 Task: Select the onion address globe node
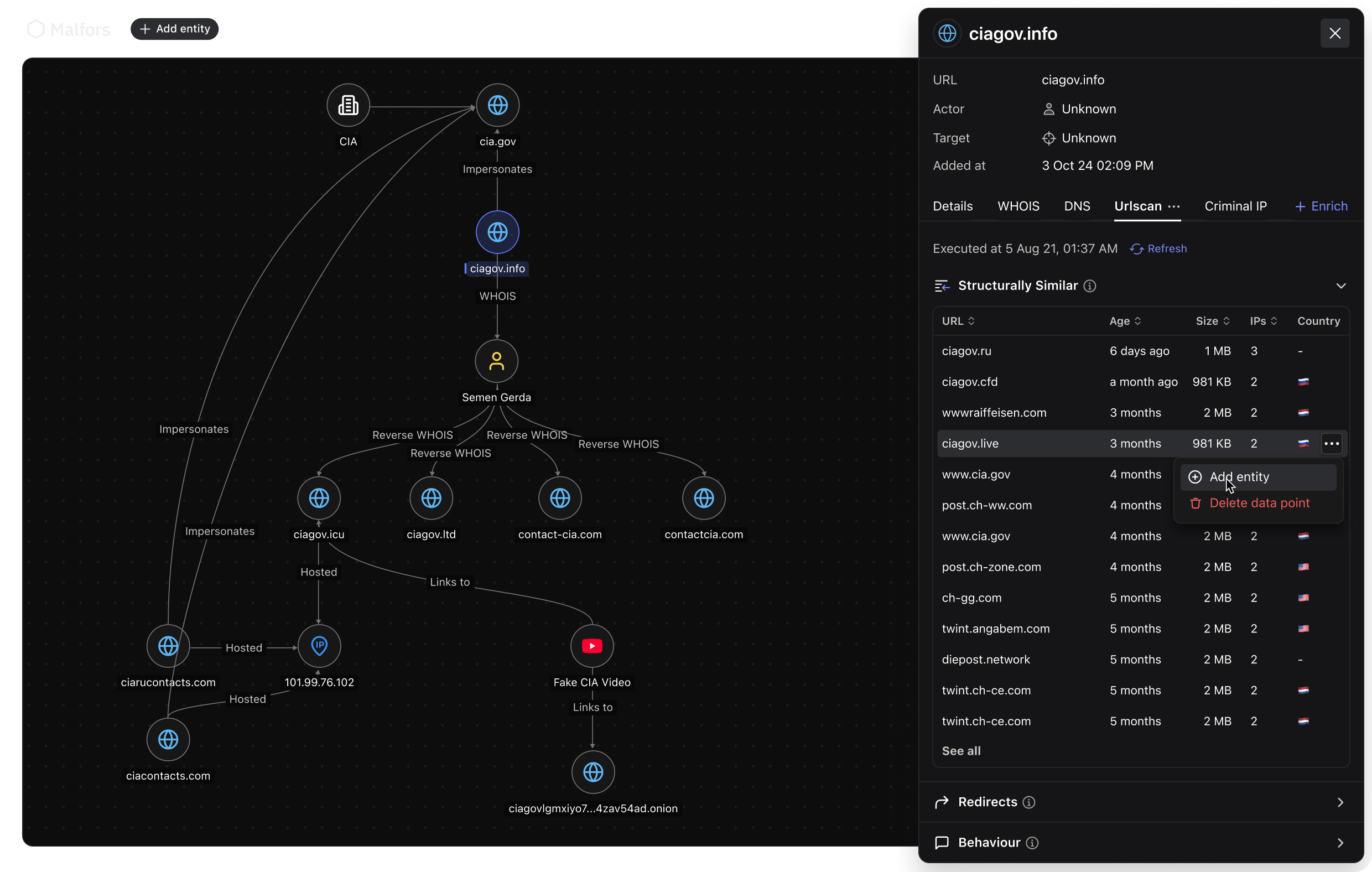click(593, 772)
